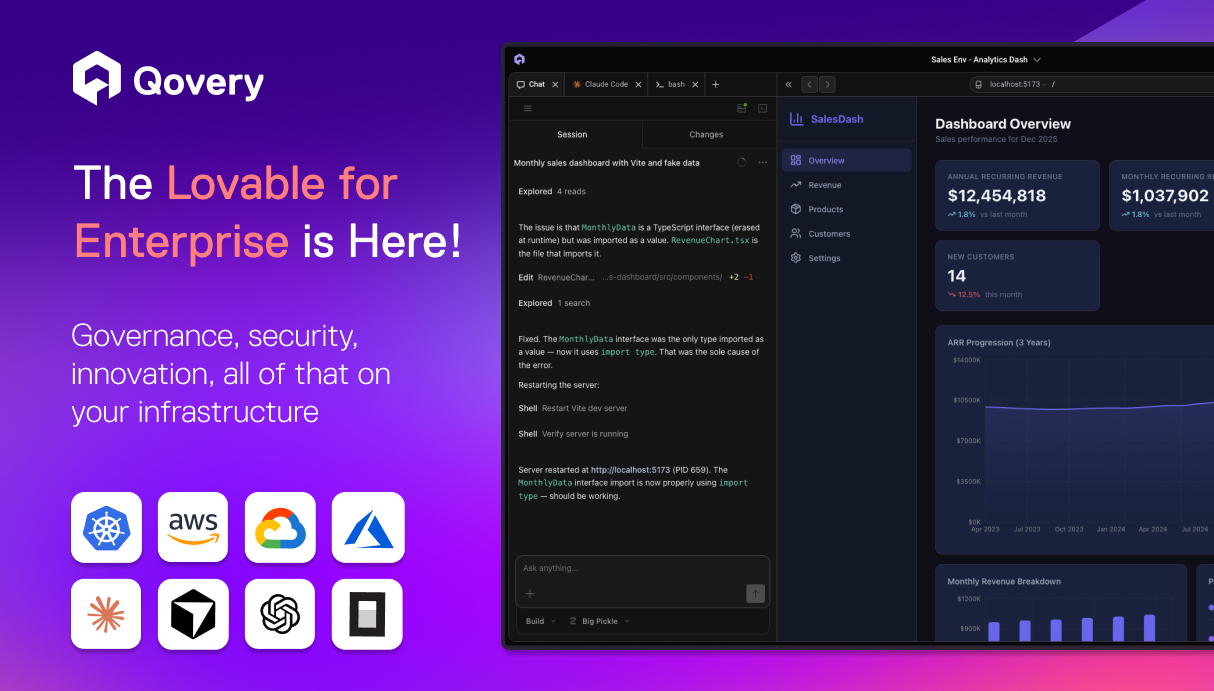Click the server status icon with green dot

pos(742,108)
